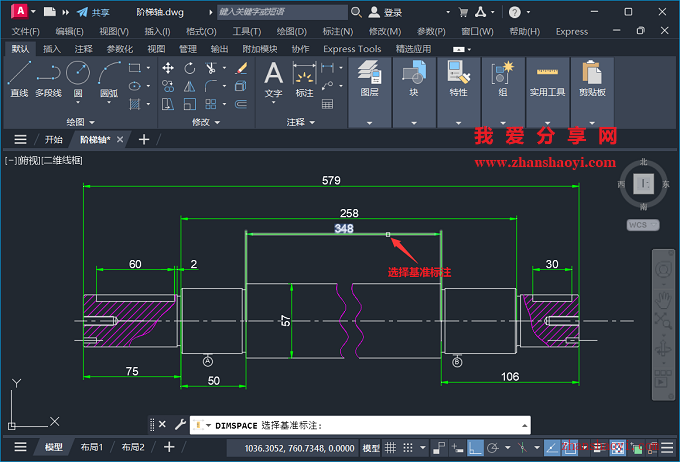Activate the Trim scissors tool
This screenshot has height=462, width=680.
coord(211,68)
